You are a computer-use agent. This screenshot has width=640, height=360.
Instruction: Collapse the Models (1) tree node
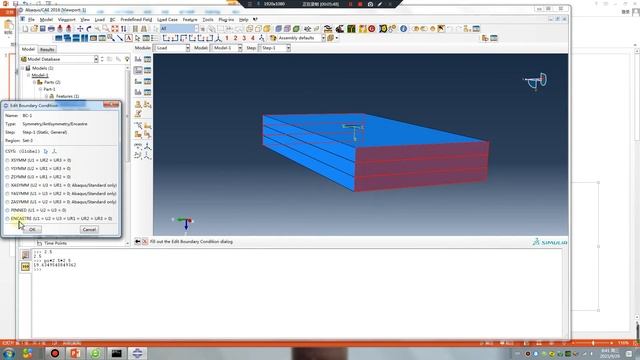tap(22, 69)
